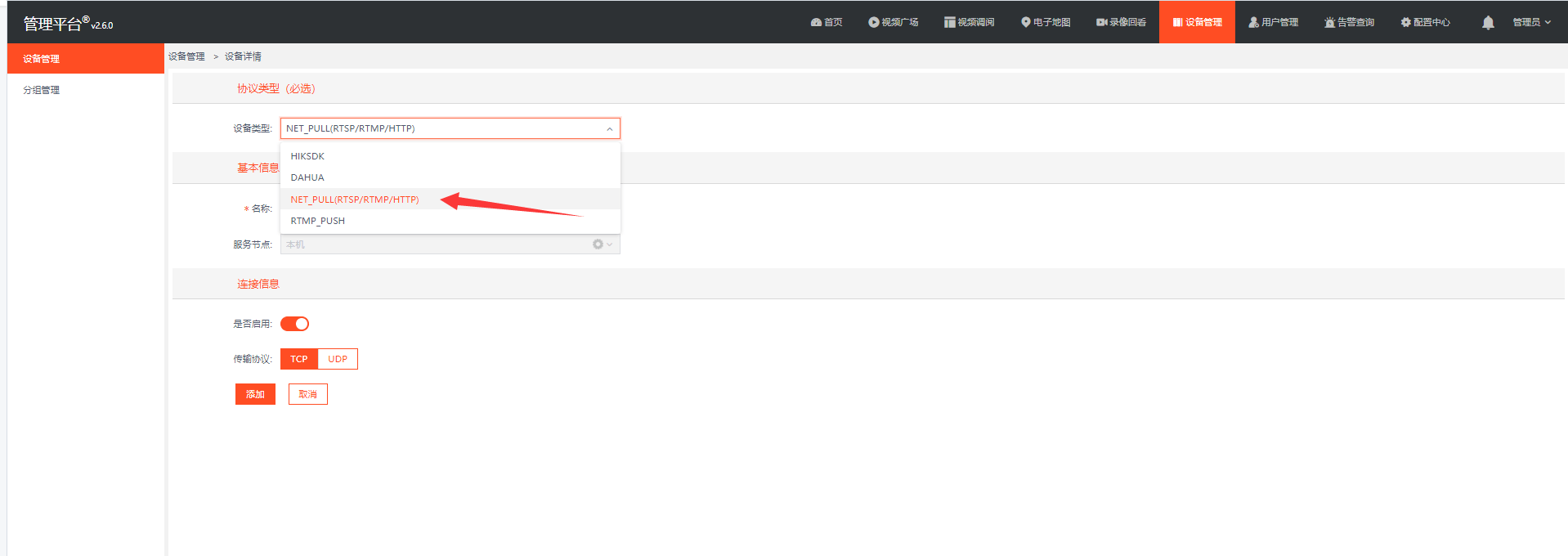The image size is (1568, 556).
Task: Click the dropdown arrow in 设备类型 field
Action: point(609,129)
